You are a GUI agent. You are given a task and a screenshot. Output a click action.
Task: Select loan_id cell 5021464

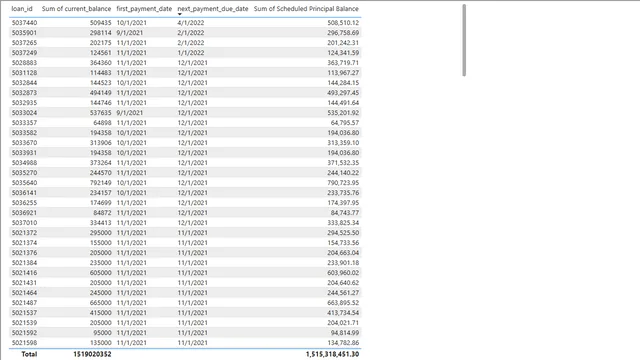tap(24, 293)
